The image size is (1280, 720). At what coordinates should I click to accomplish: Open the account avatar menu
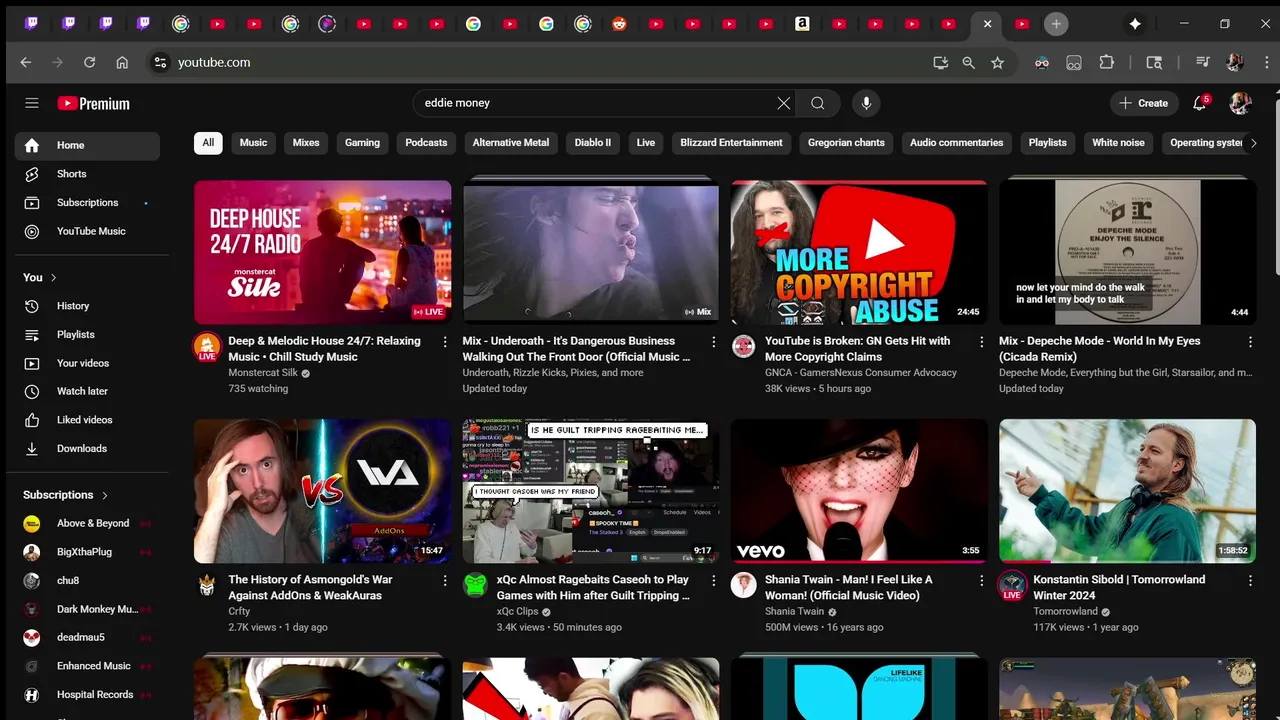pyautogui.click(x=1240, y=103)
